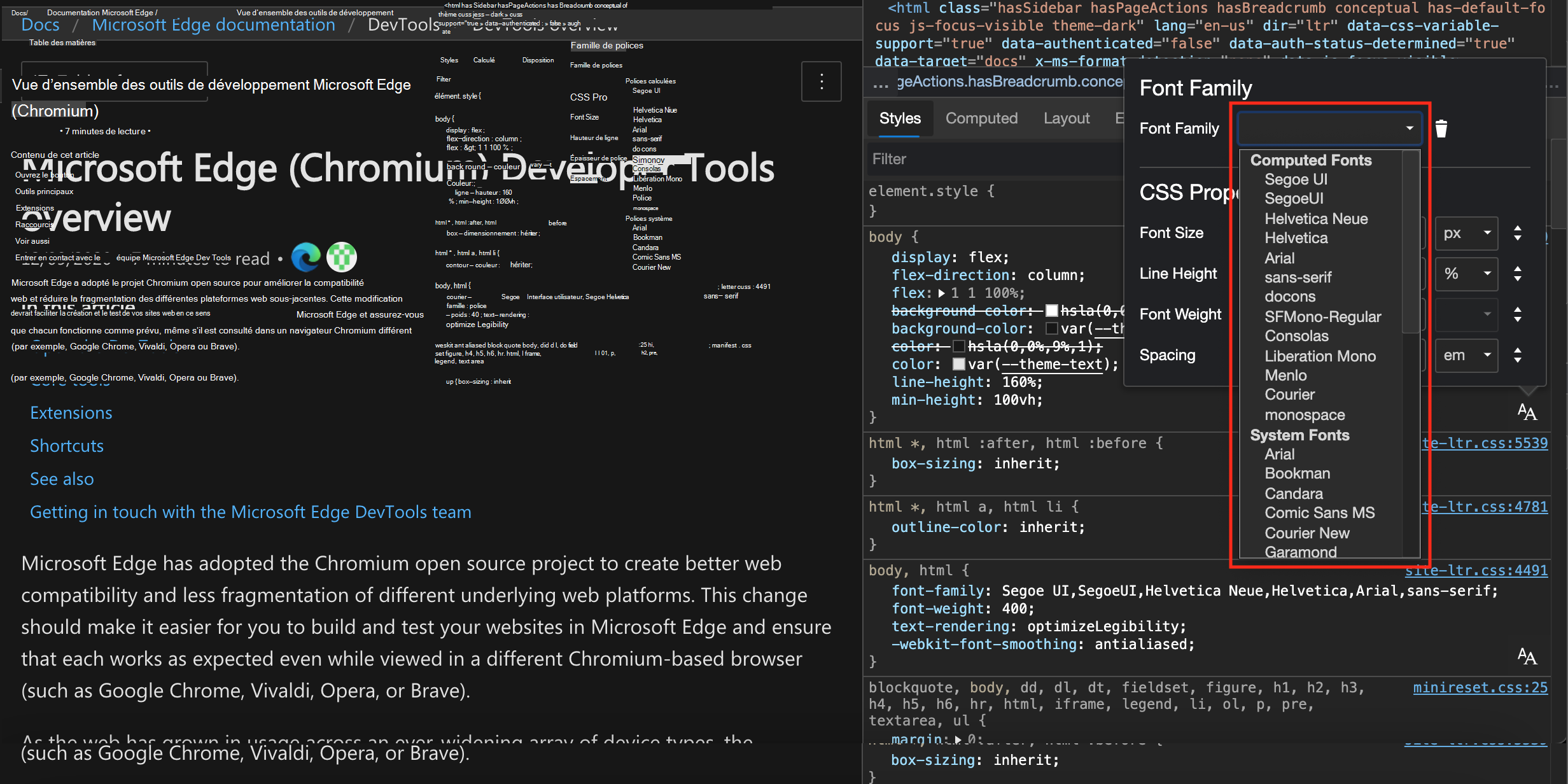1568x784 pixels.
Task: Open the px unit dropdown
Action: 1466,233
